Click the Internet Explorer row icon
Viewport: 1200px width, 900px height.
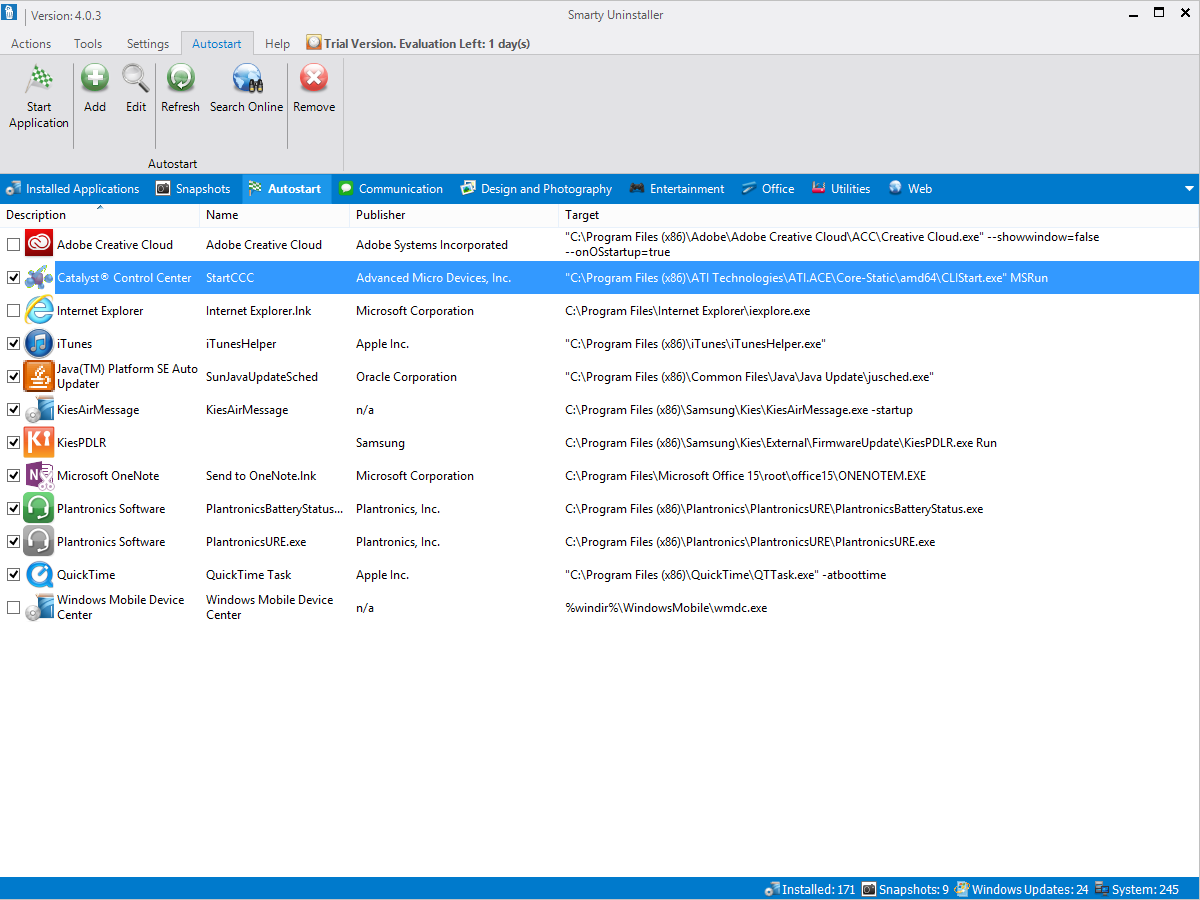pyautogui.click(x=39, y=311)
